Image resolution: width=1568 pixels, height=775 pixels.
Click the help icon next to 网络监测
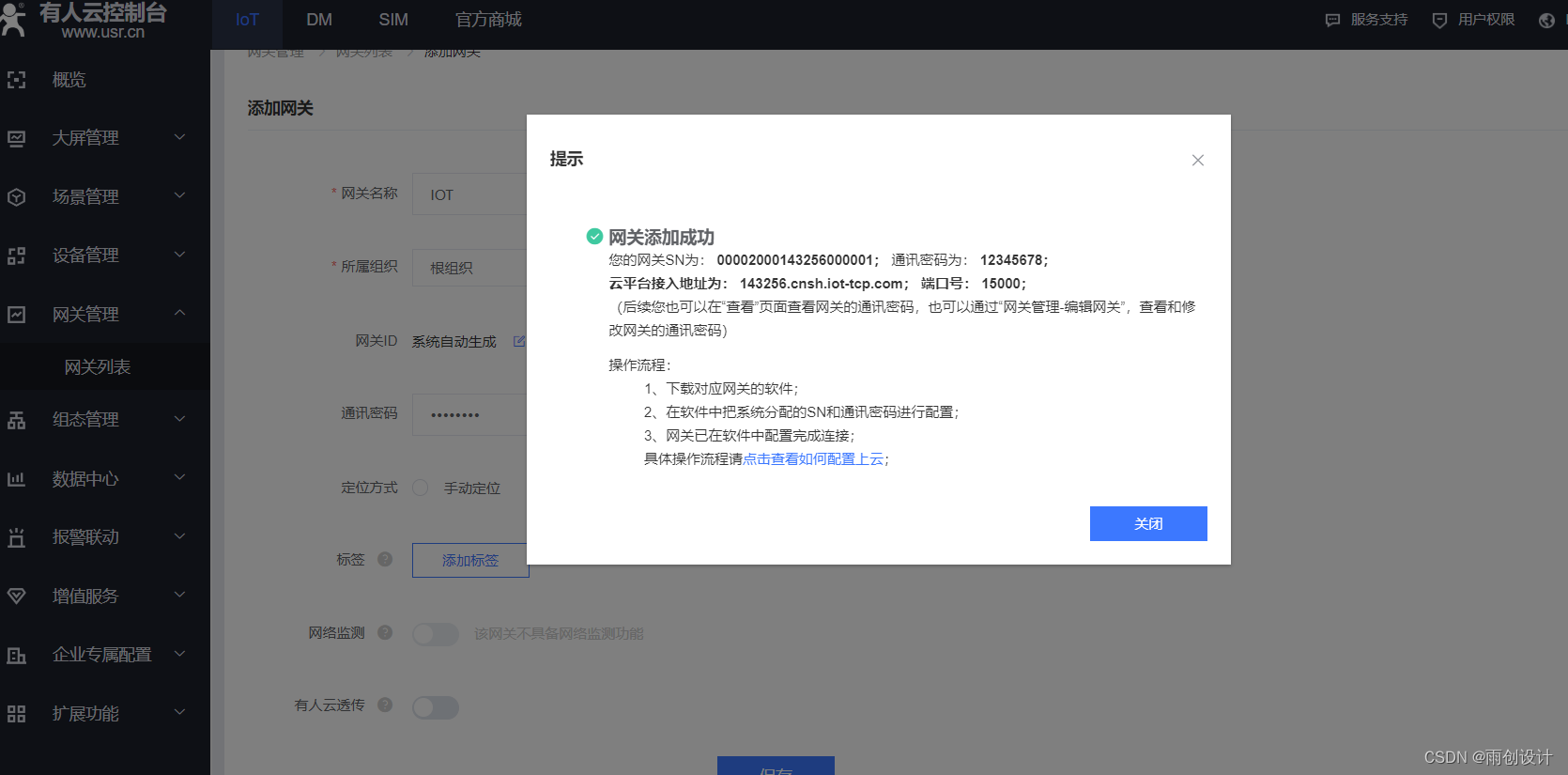point(385,632)
